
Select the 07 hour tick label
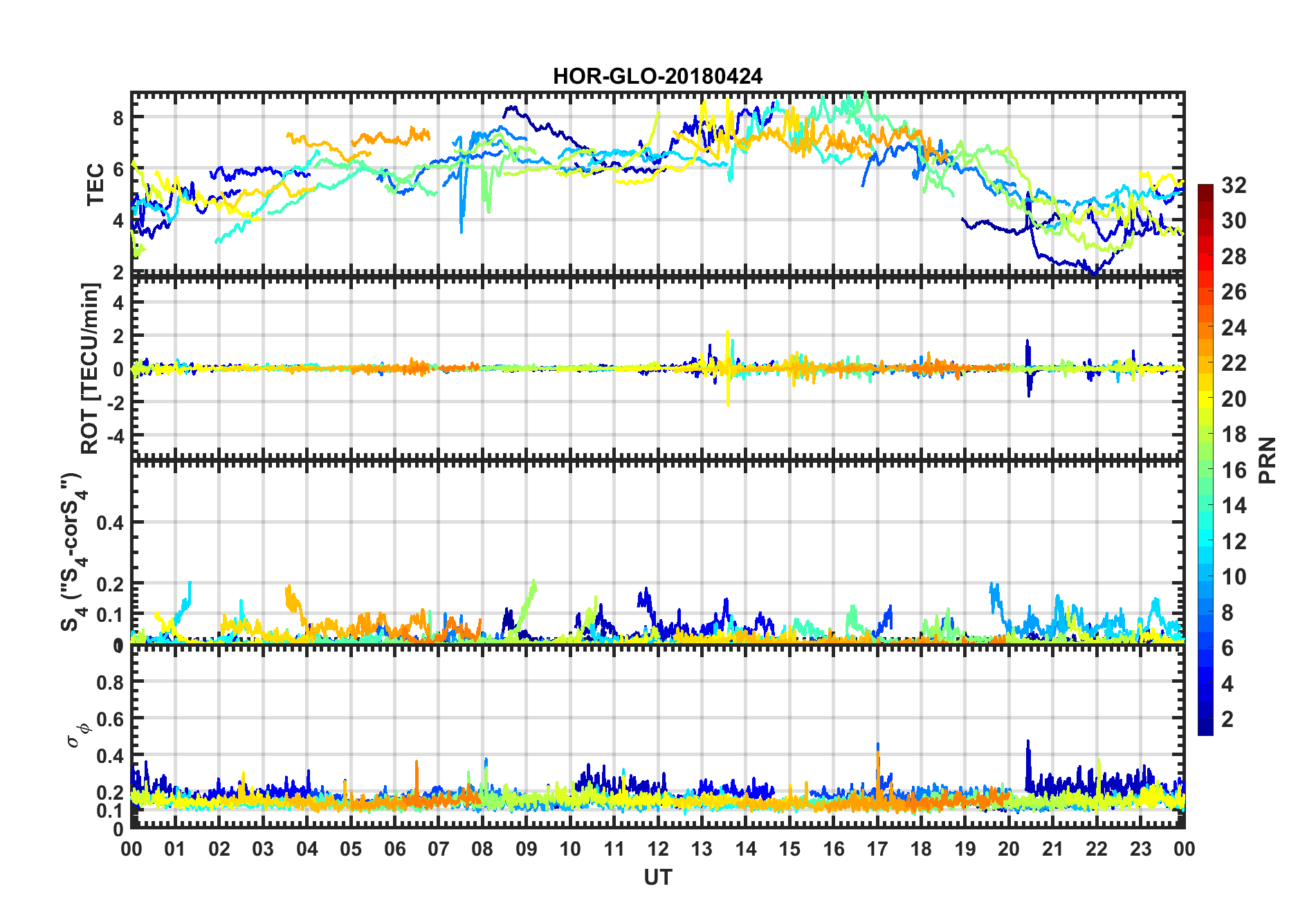point(439,849)
